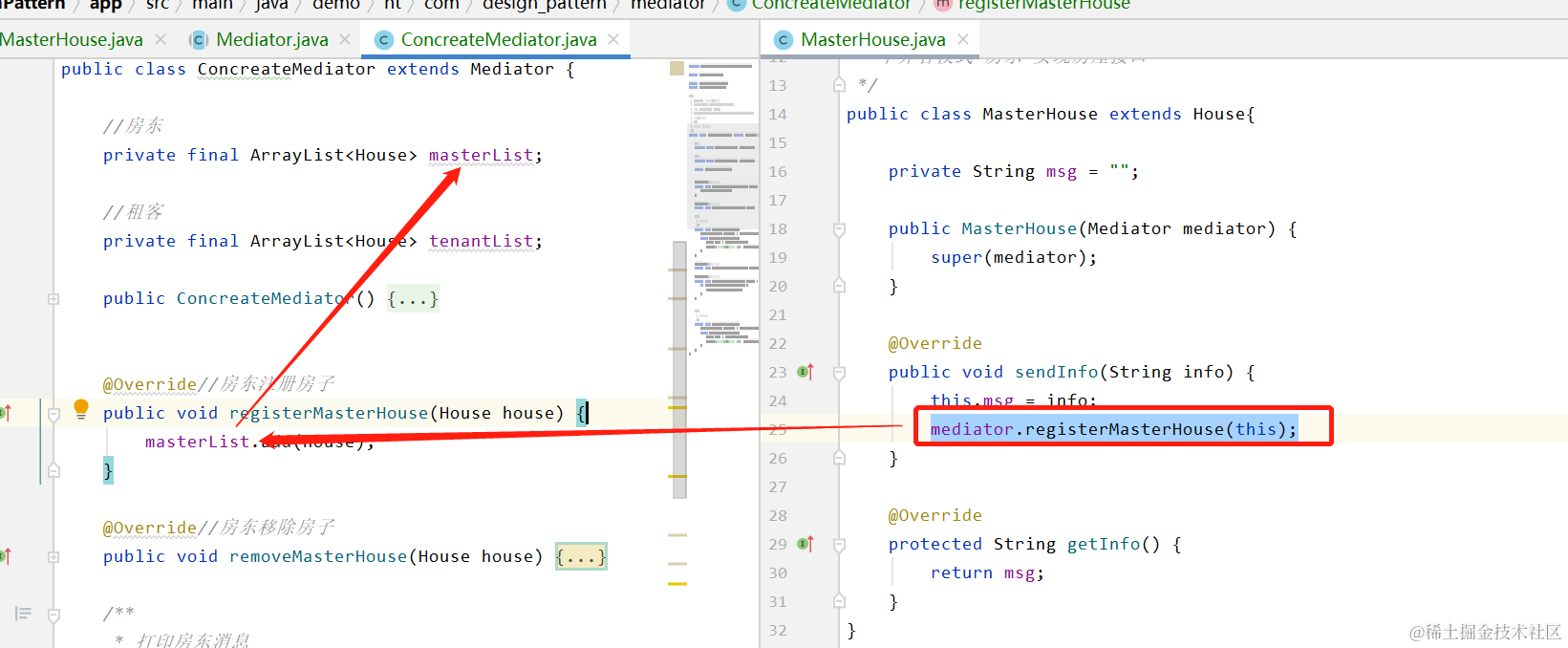1568x648 pixels.
Task: Click the override gutter icon beside removeMasterHouse
Action: tap(5, 556)
